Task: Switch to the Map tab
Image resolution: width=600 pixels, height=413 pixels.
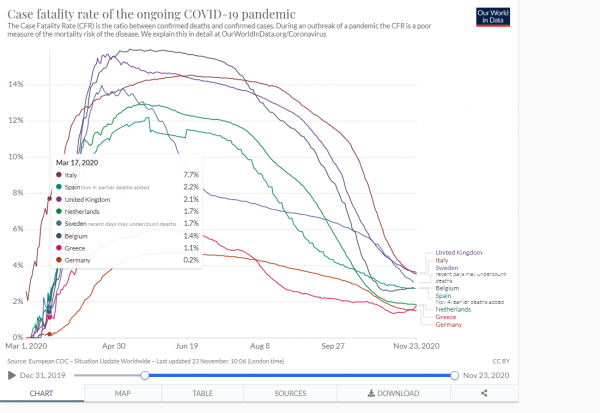Action: (x=123, y=394)
